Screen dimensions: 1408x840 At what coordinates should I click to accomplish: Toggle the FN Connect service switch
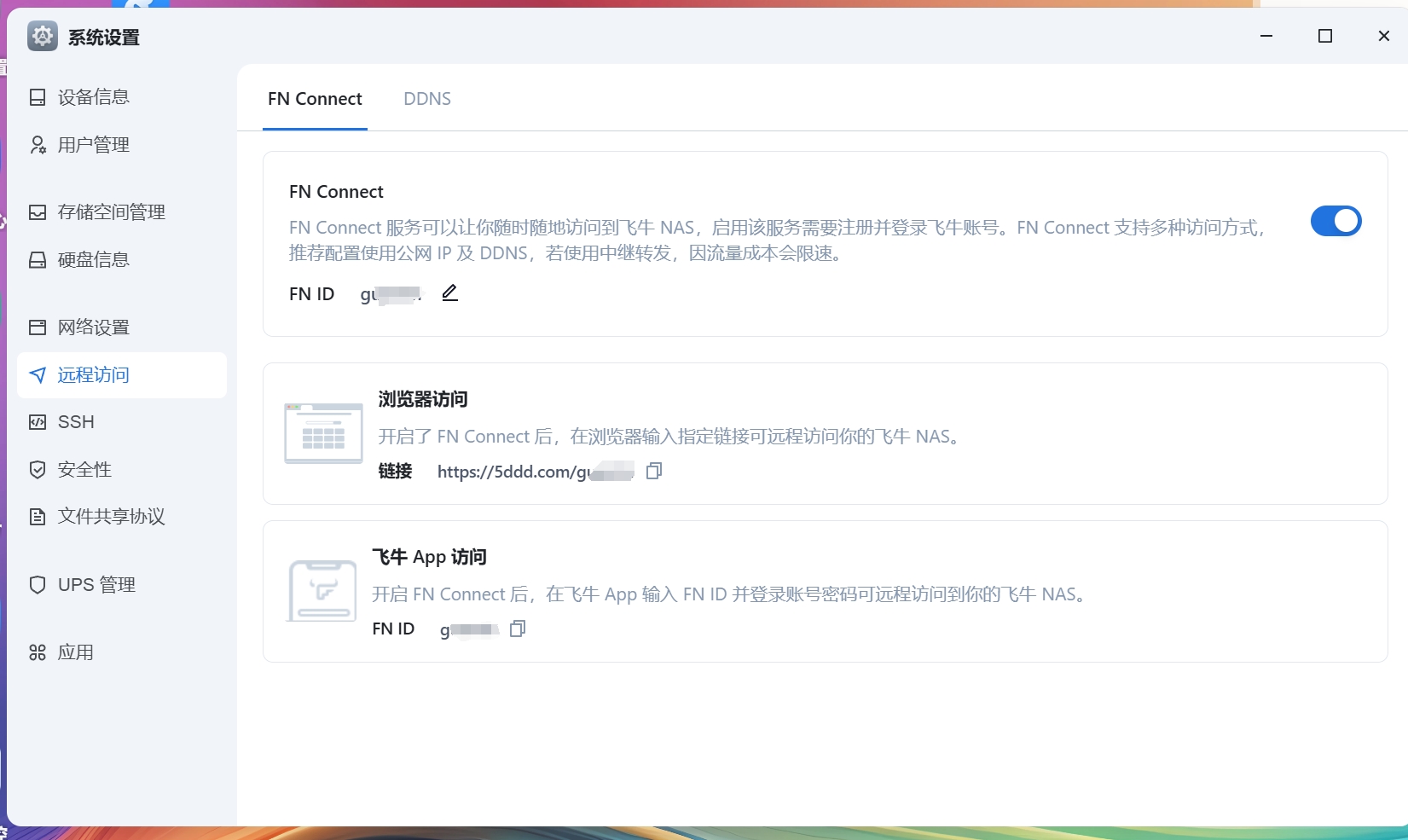(1336, 222)
